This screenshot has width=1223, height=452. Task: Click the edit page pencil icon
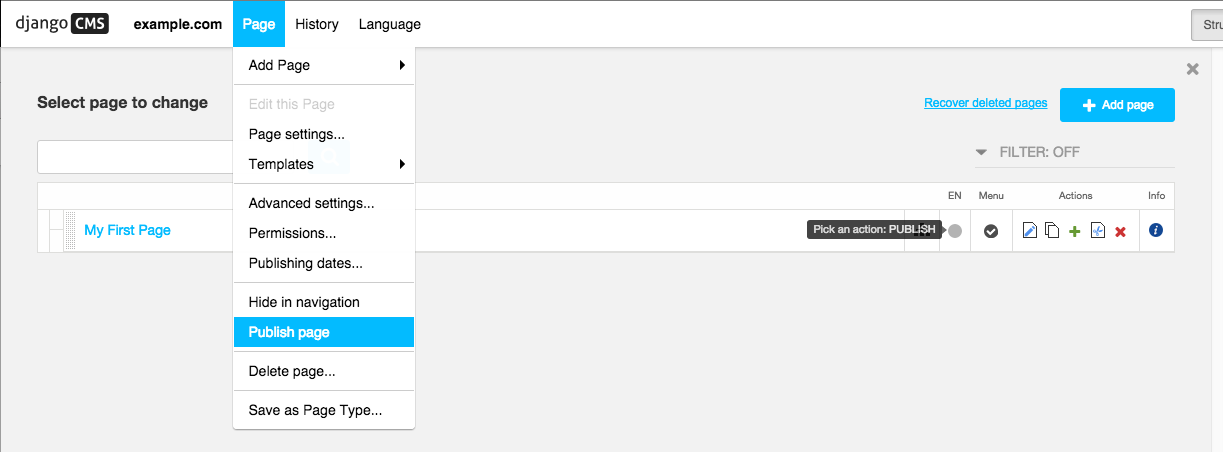(x=1030, y=231)
